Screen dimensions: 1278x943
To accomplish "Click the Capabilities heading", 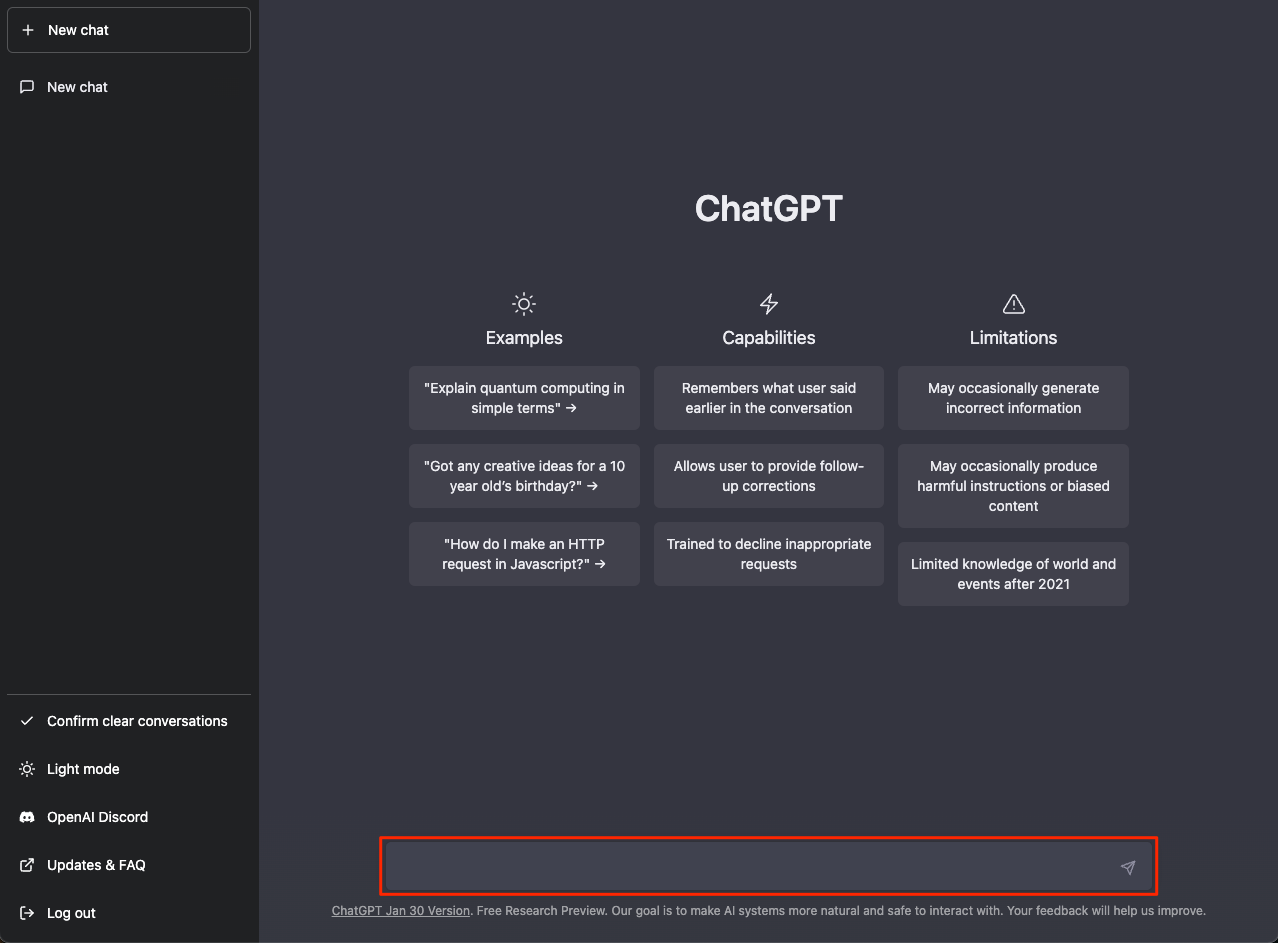I will coord(769,338).
